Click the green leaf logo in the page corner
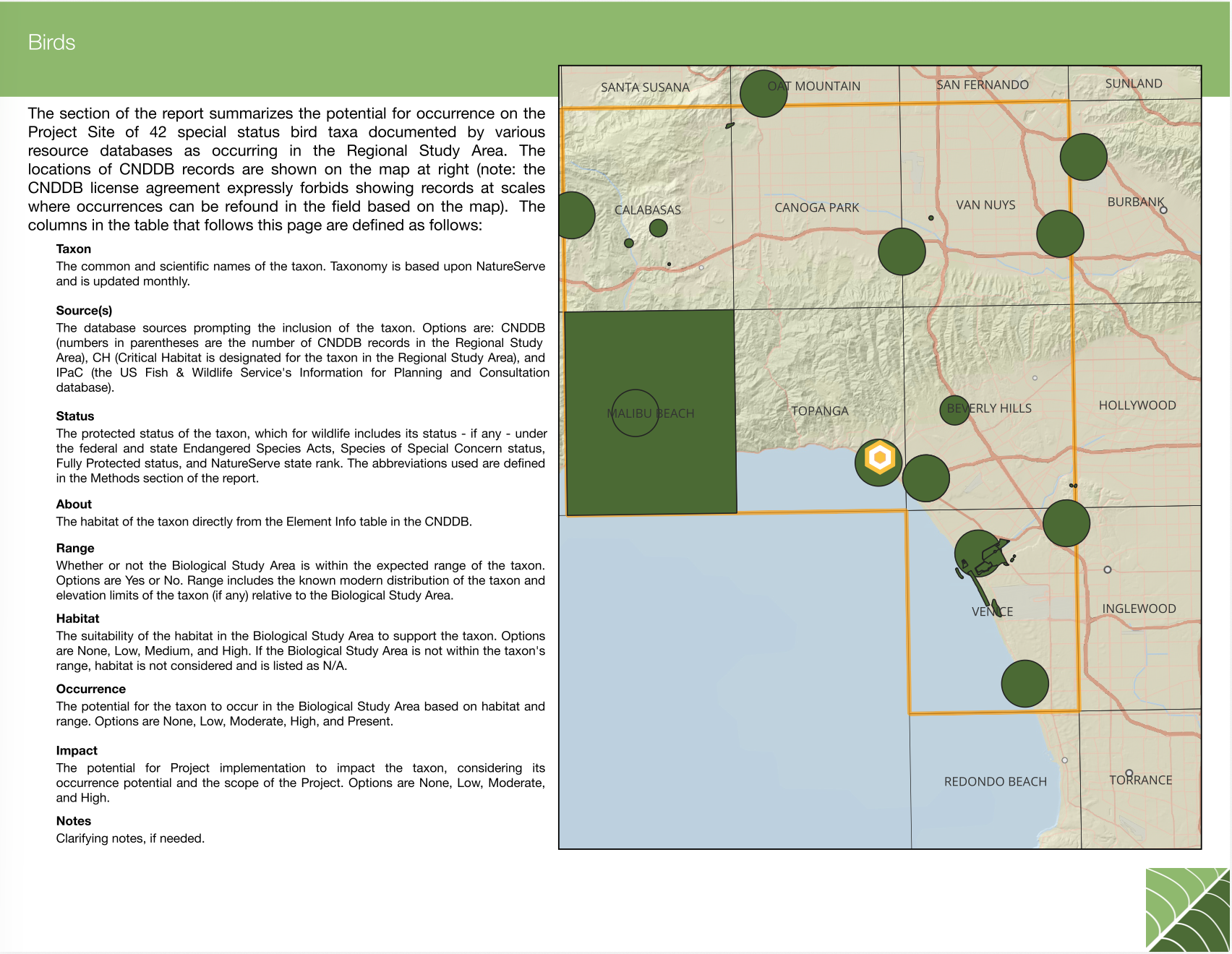The width and height of the screenshot is (1232, 954). 1187,909
